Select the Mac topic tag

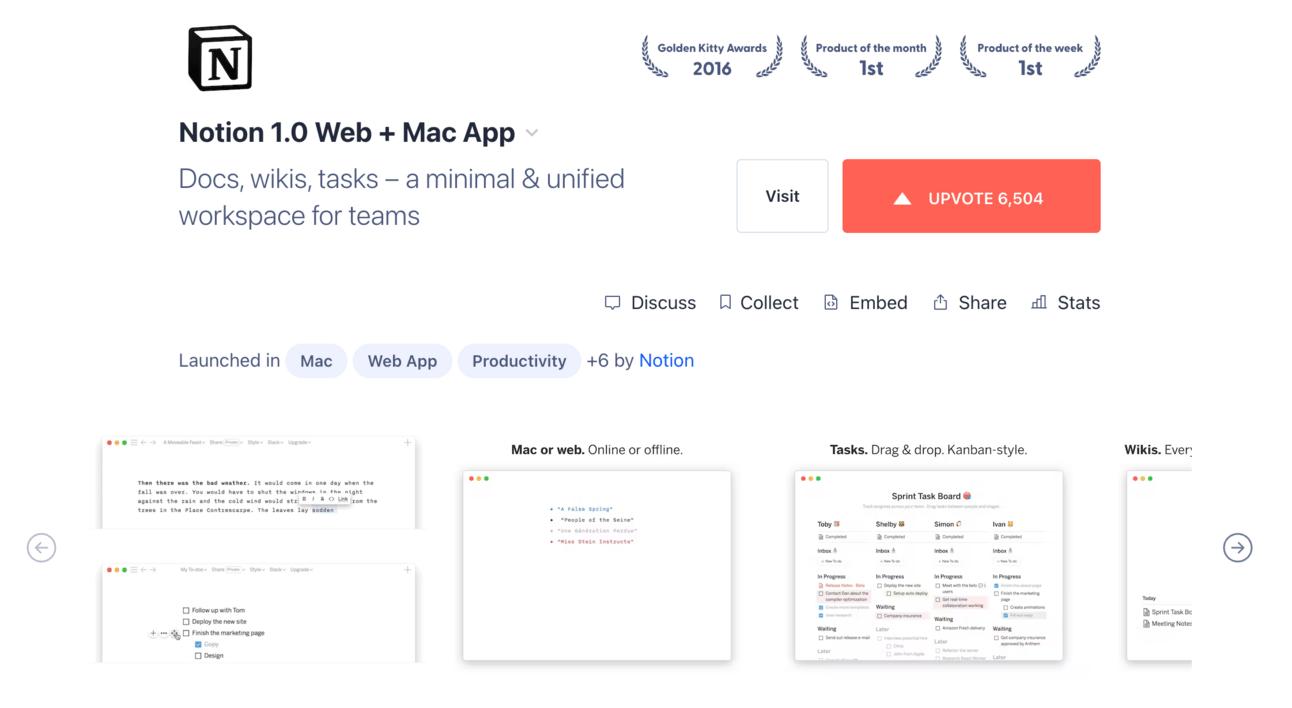pyautogui.click(x=316, y=361)
